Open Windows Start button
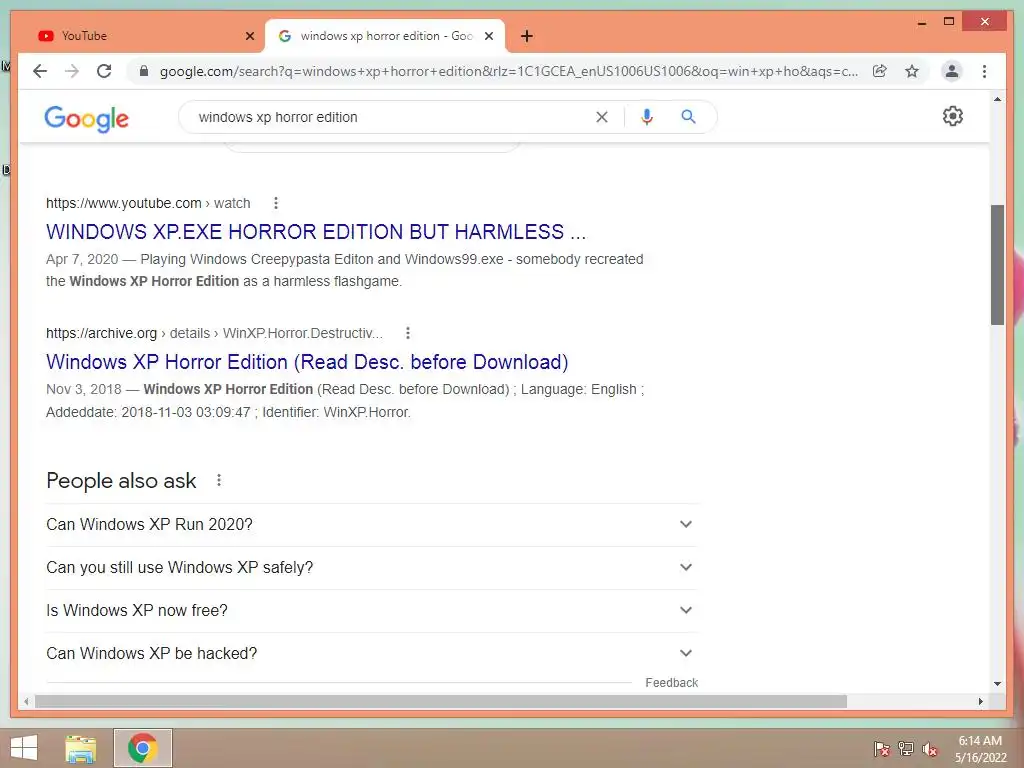Viewport: 1024px width, 768px height. pos(24,748)
